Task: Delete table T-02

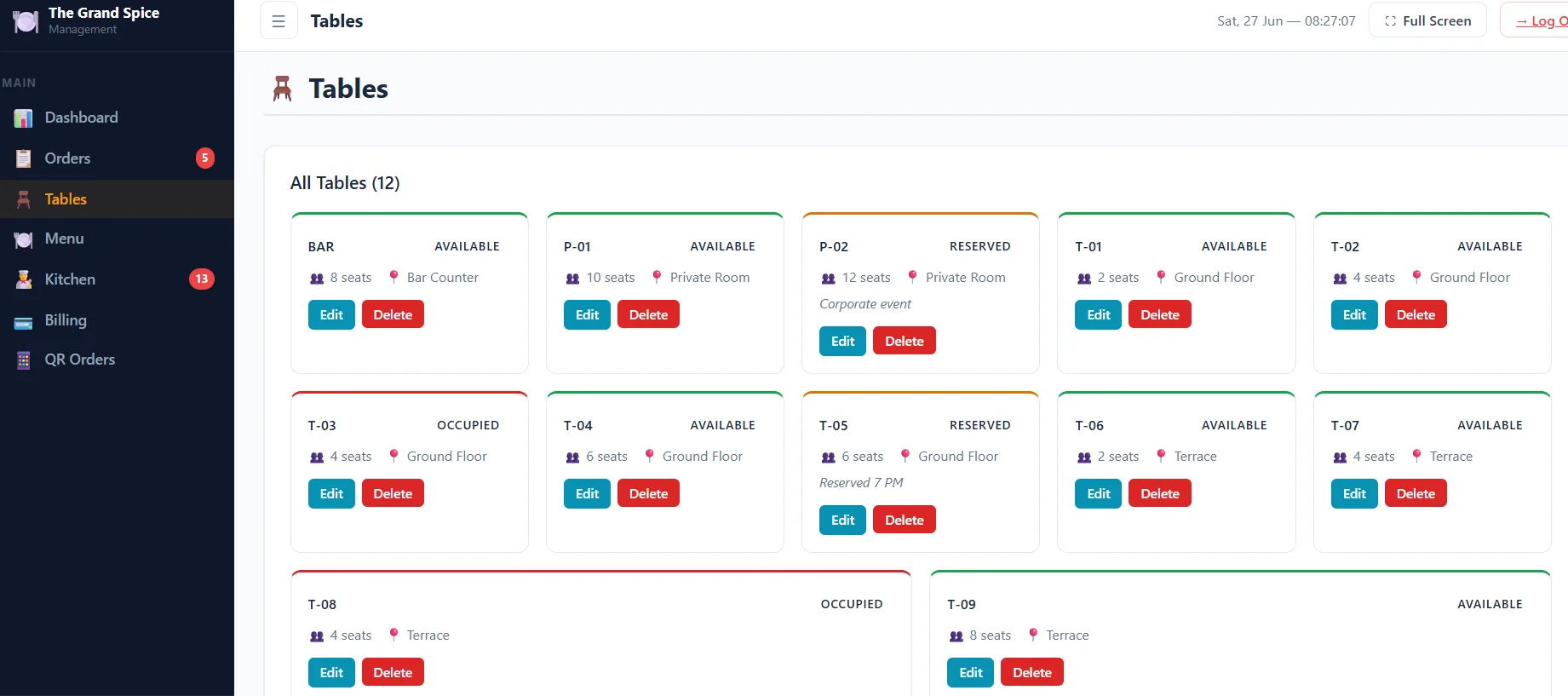Action: (1416, 314)
